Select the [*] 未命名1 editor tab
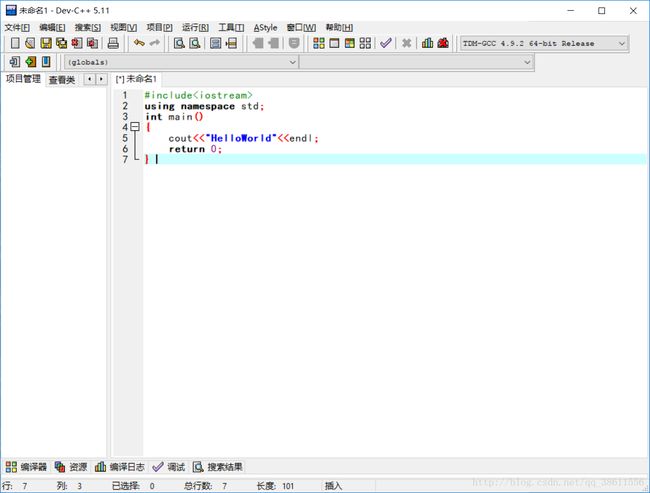Screen dimensions: 650x493 136,79
